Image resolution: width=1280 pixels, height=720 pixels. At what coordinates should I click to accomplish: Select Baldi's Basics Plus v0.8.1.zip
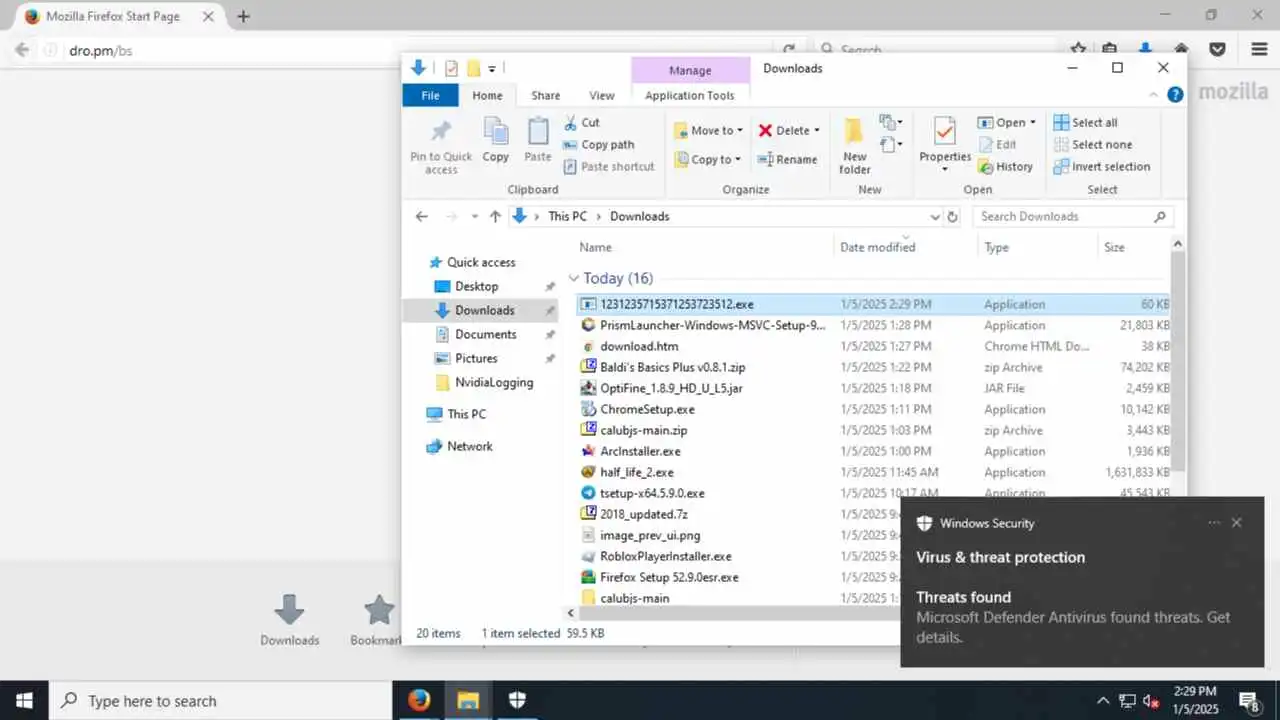872,367
